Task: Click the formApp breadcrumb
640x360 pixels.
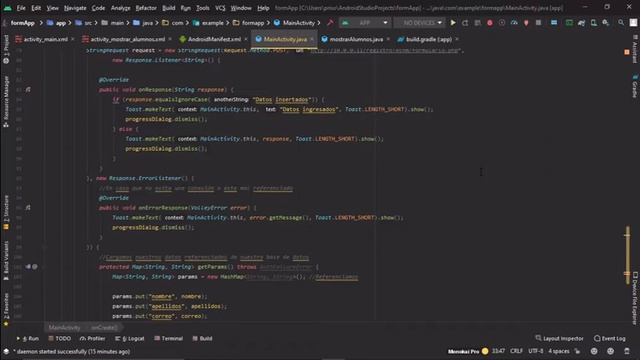Action: click(x=22, y=23)
